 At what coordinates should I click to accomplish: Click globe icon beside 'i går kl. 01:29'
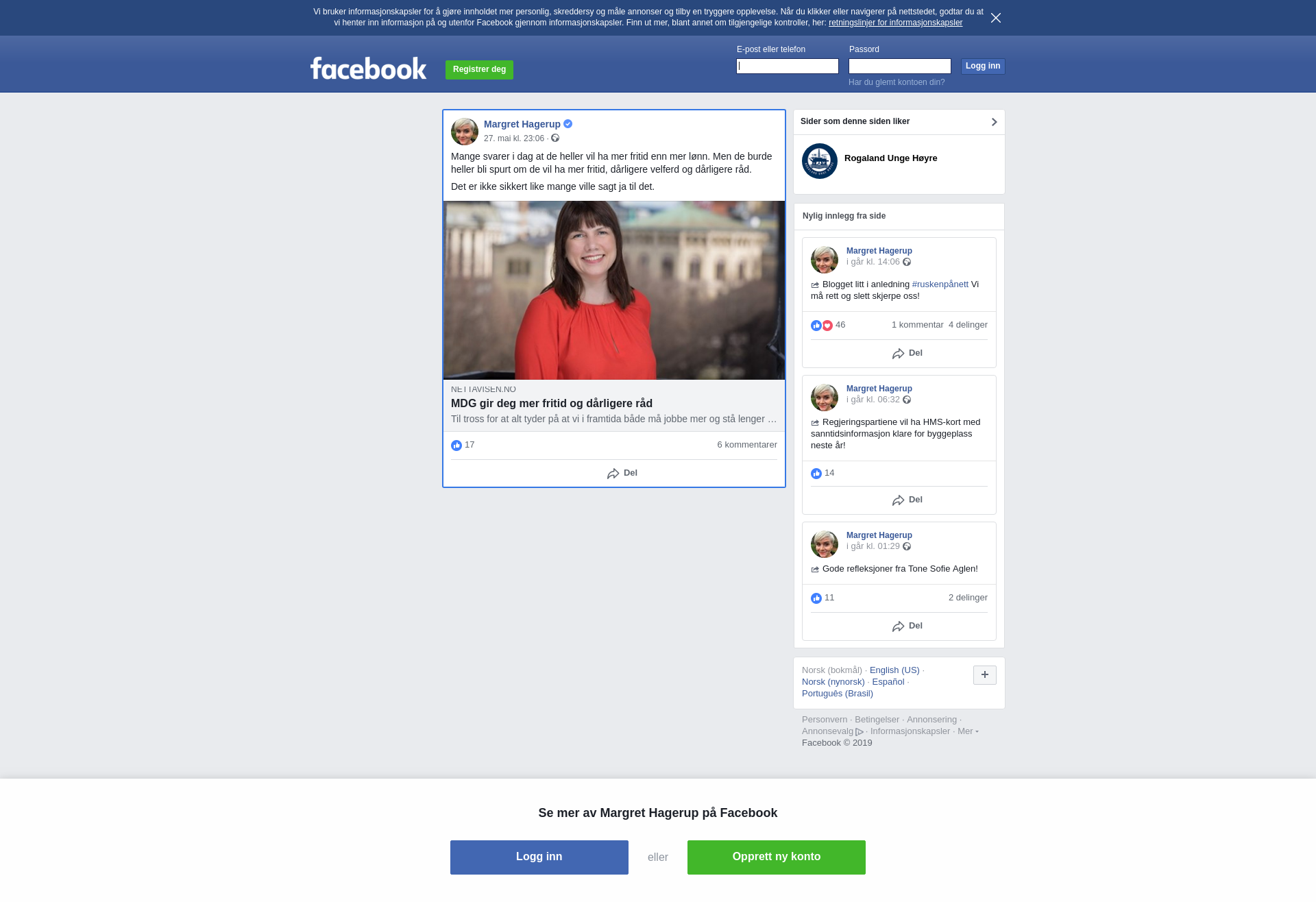tap(907, 547)
